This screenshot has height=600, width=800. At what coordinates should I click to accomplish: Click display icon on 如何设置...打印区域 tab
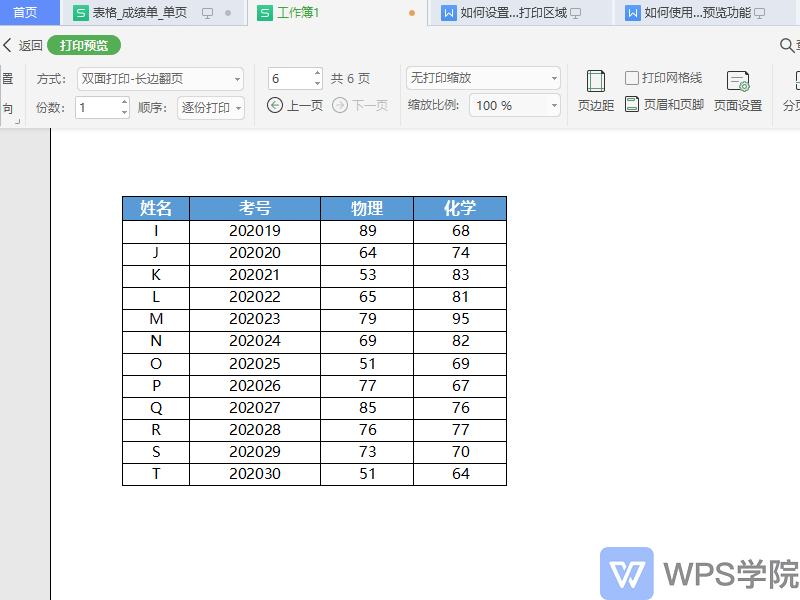(576, 13)
